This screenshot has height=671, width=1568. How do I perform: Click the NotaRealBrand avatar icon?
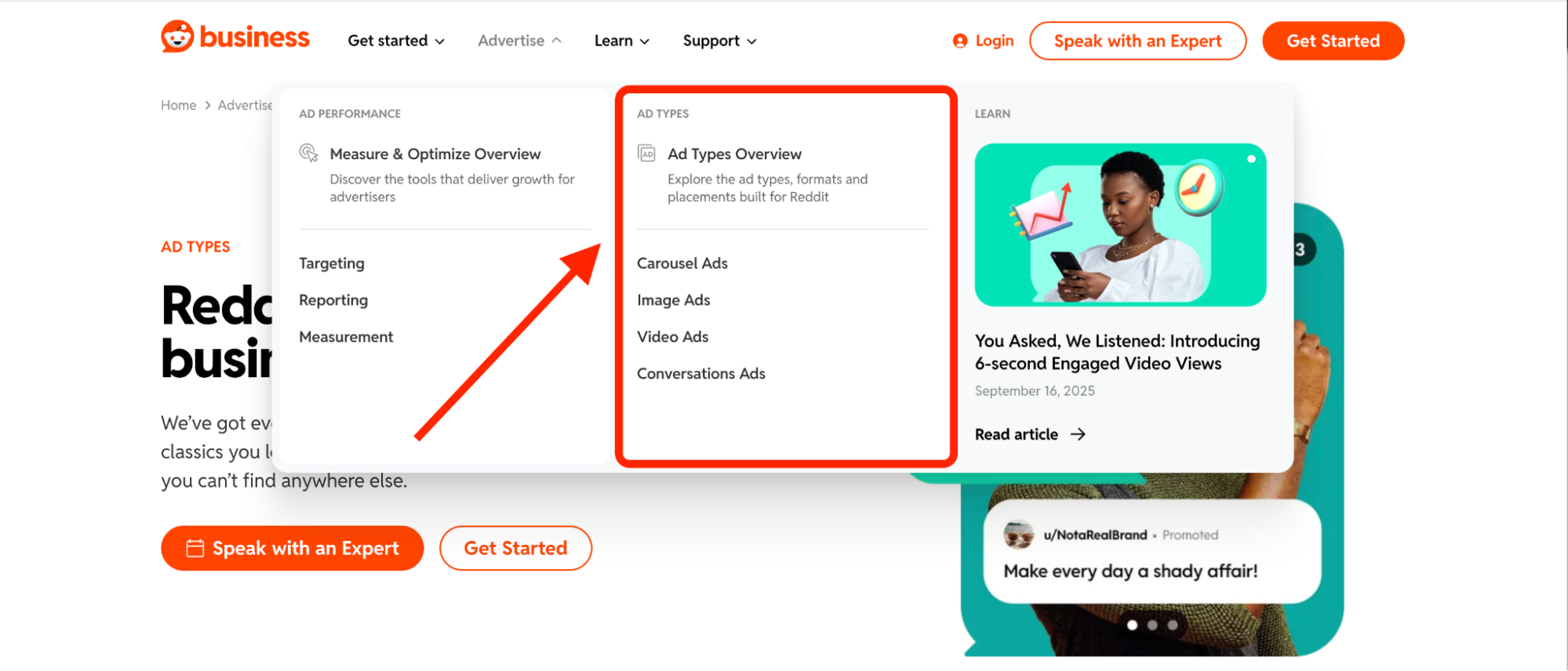point(1018,535)
